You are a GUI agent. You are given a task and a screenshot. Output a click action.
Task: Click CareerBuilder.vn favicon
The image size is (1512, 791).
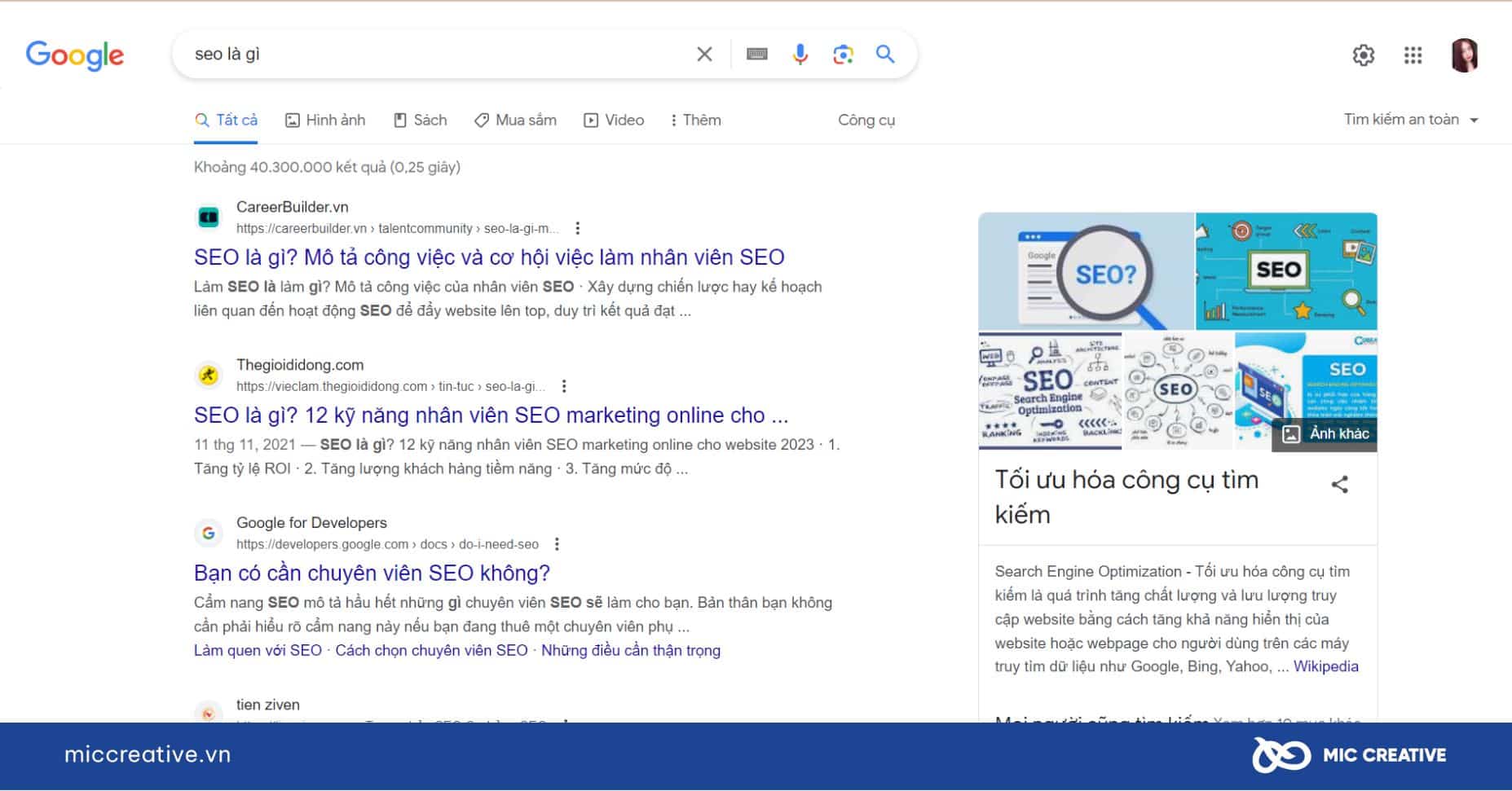(x=209, y=218)
